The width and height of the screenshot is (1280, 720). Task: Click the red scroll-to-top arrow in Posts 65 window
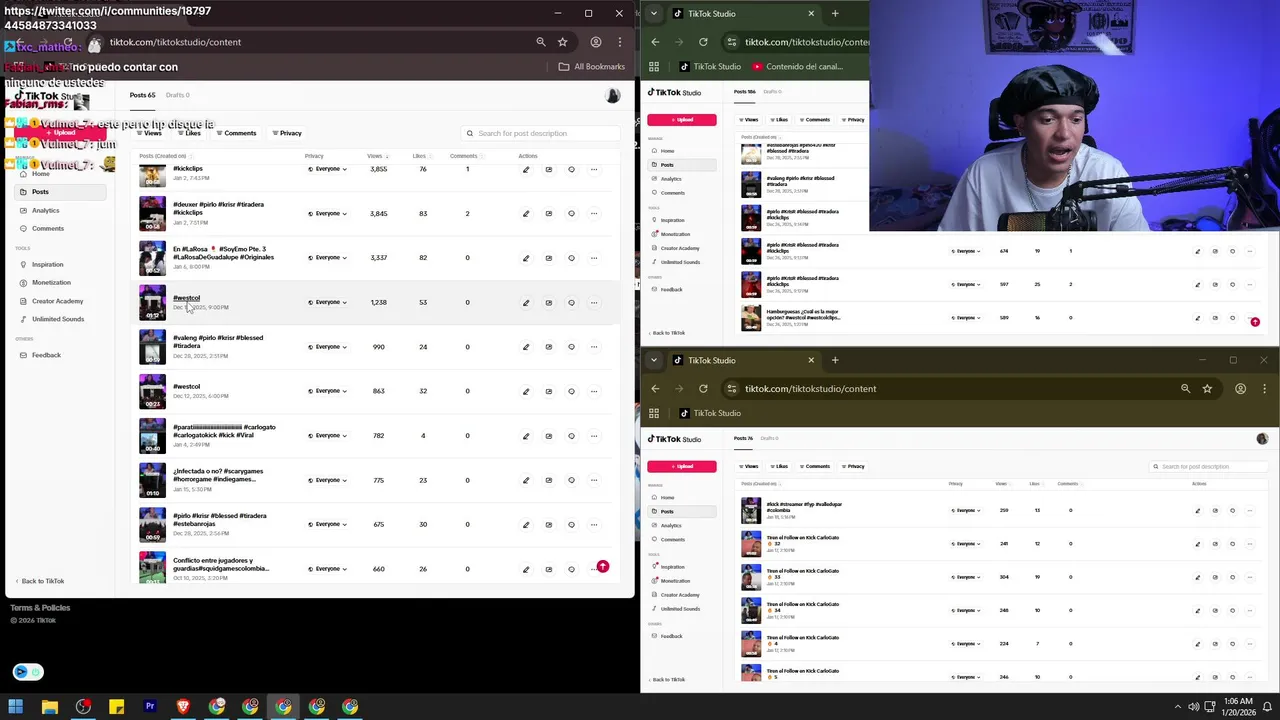coord(602,567)
